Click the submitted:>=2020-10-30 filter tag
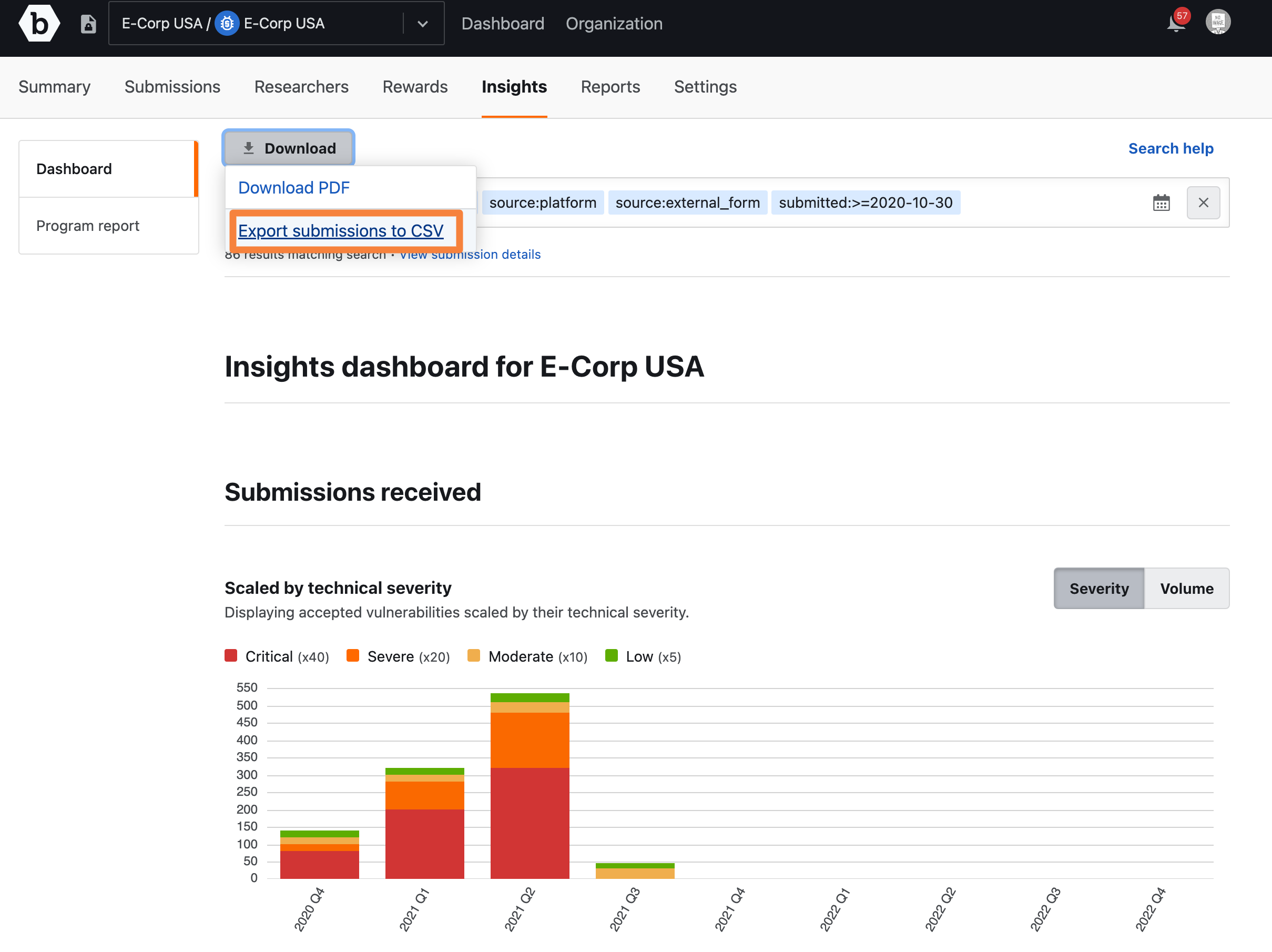The width and height of the screenshot is (1272, 952). point(866,202)
